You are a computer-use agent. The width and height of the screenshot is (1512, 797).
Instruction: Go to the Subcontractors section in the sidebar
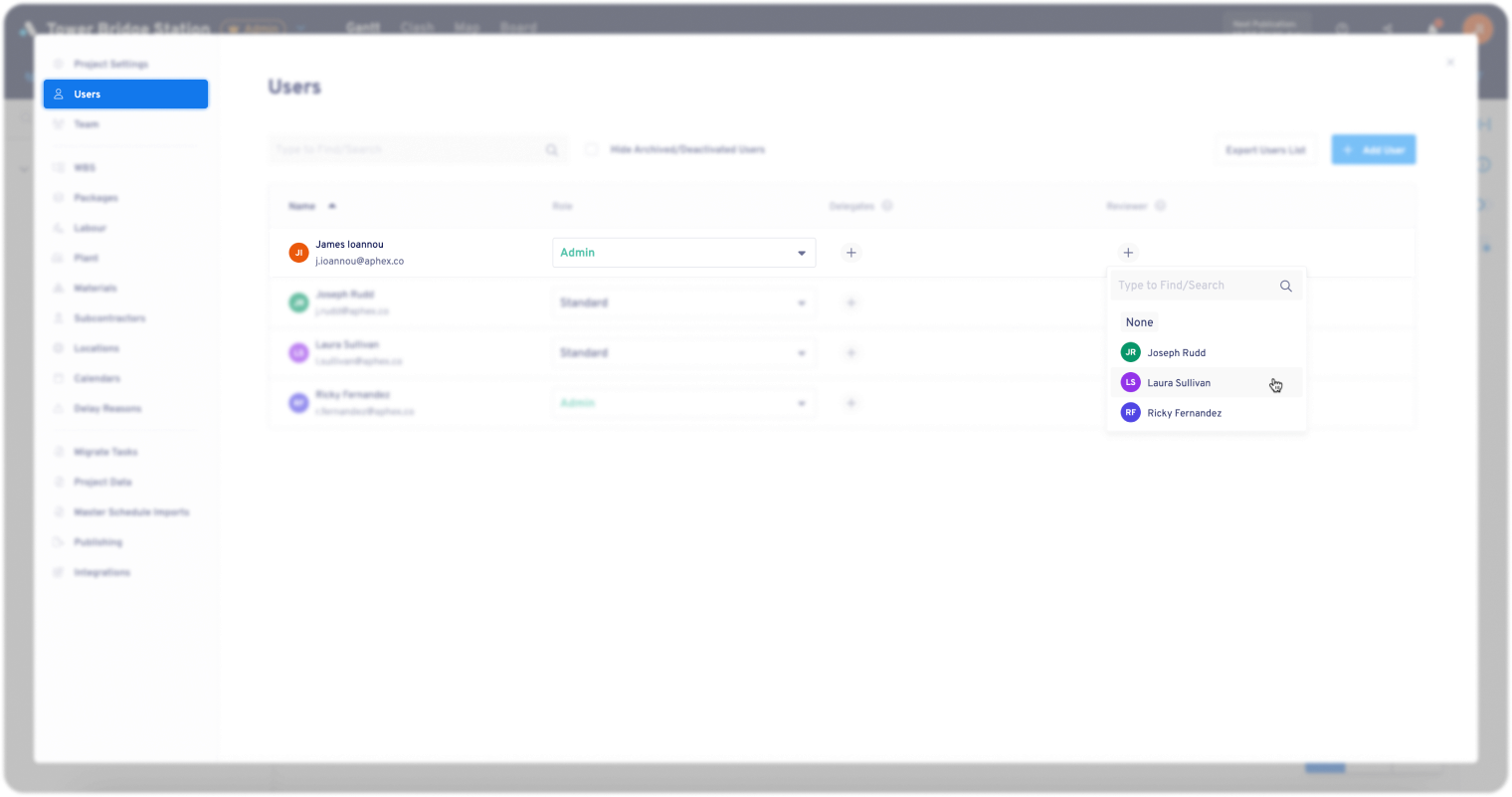click(x=109, y=318)
